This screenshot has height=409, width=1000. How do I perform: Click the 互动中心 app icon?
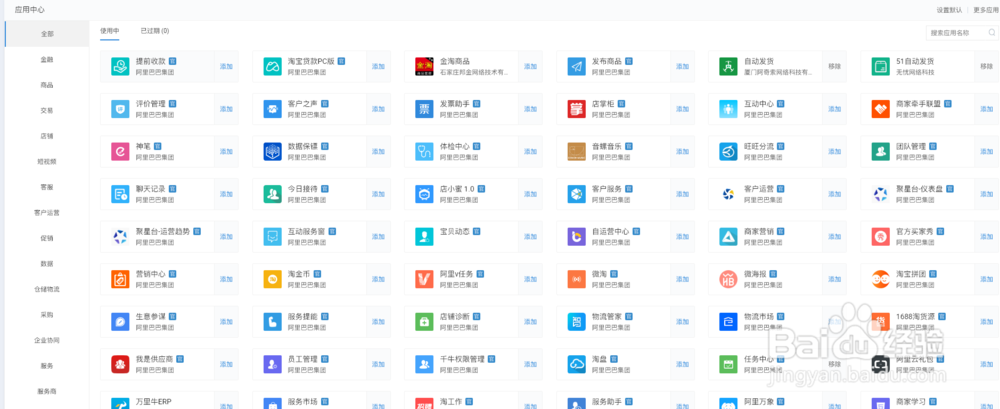tap(728, 109)
